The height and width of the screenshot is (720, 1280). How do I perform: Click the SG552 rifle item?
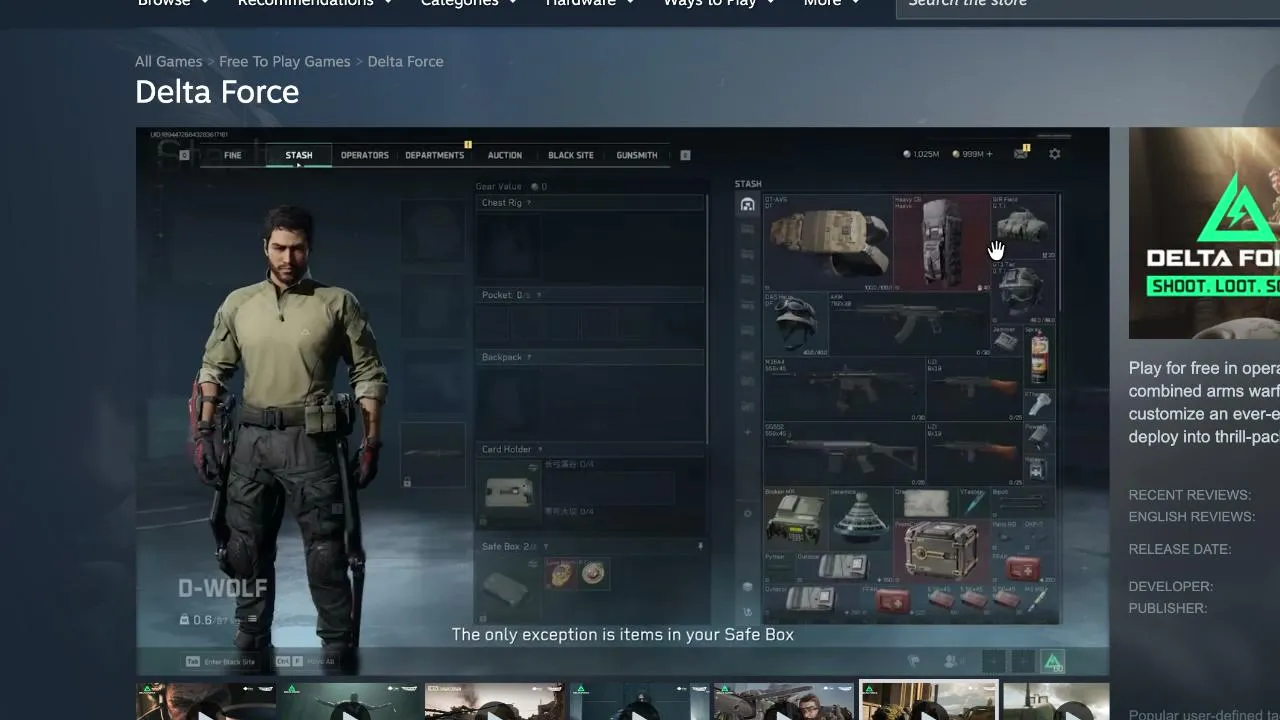pyautogui.click(x=845, y=454)
